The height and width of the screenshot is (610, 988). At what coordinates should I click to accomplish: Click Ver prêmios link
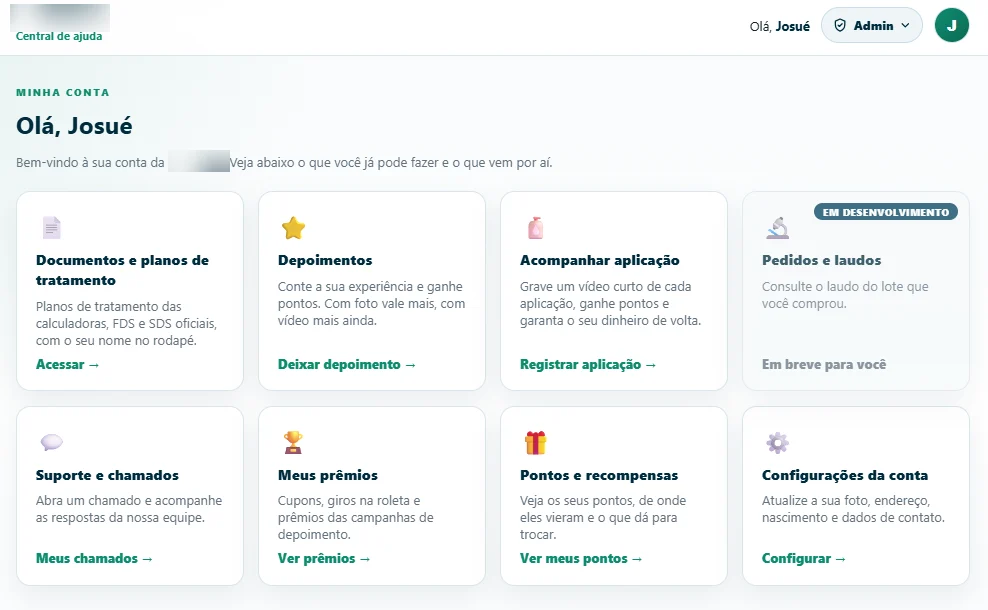(324, 558)
